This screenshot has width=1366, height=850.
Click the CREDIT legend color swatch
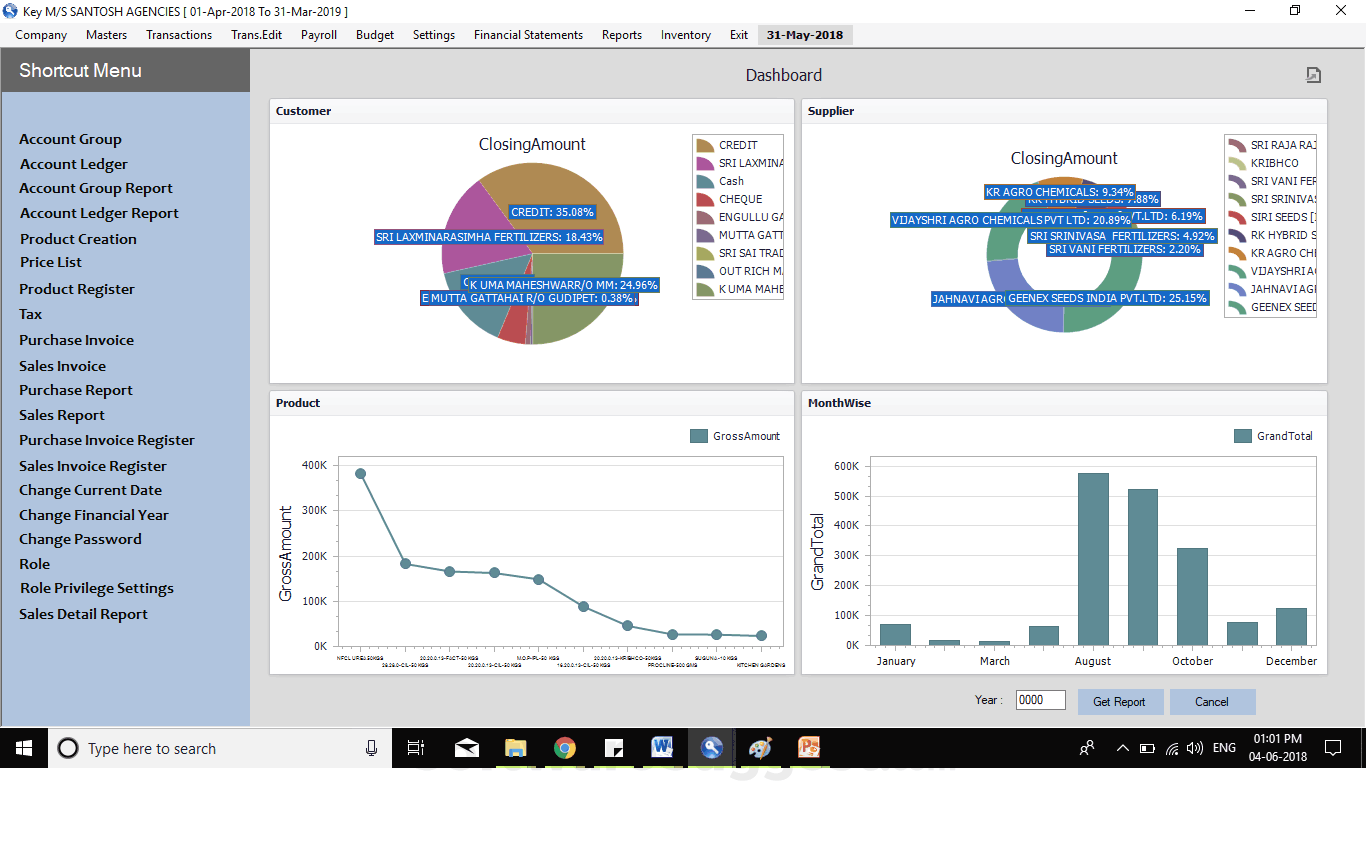705,145
